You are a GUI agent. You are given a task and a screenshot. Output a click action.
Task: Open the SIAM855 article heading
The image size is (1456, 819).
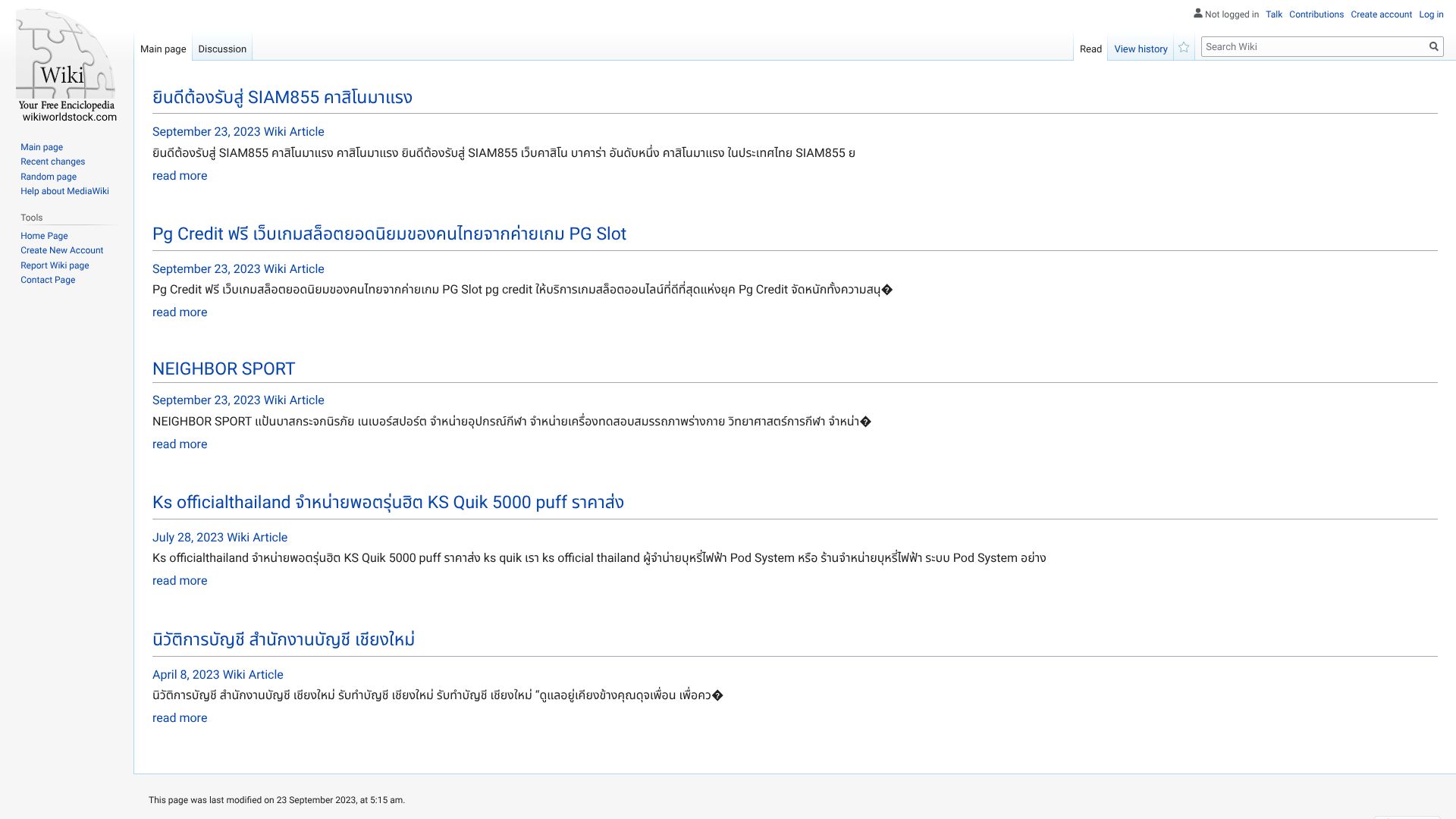click(x=282, y=97)
